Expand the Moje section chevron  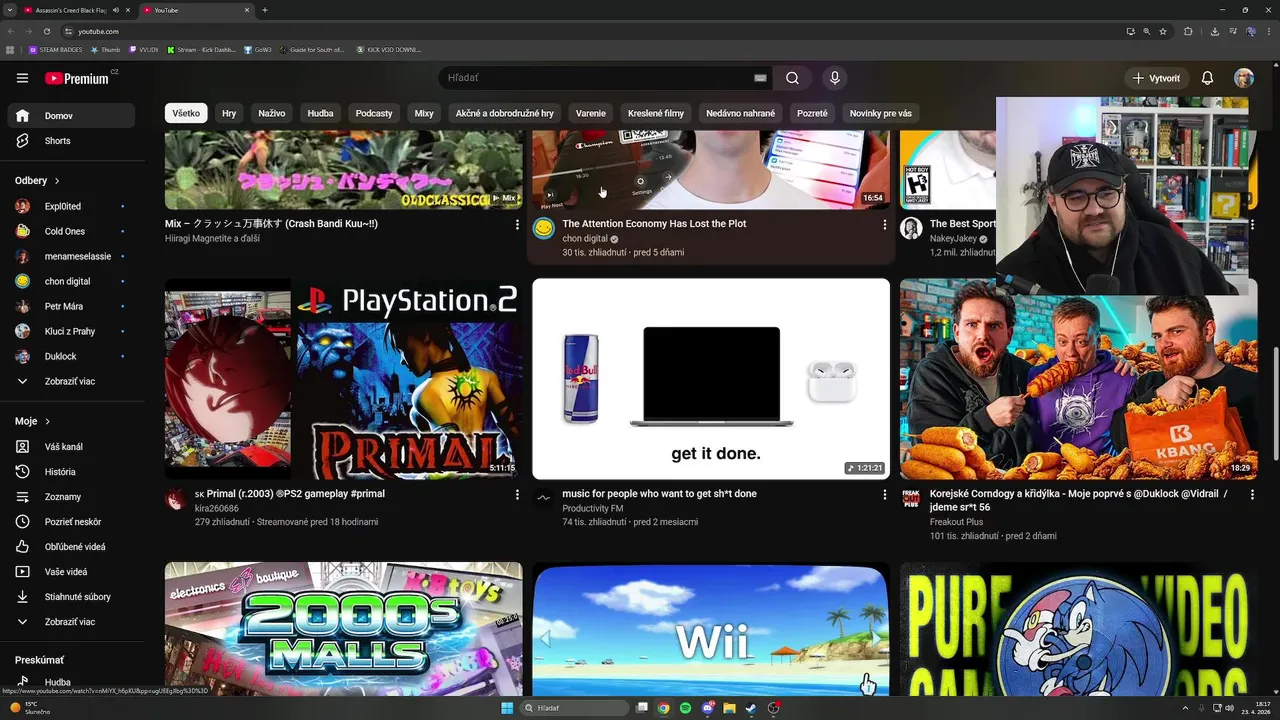[x=47, y=422]
